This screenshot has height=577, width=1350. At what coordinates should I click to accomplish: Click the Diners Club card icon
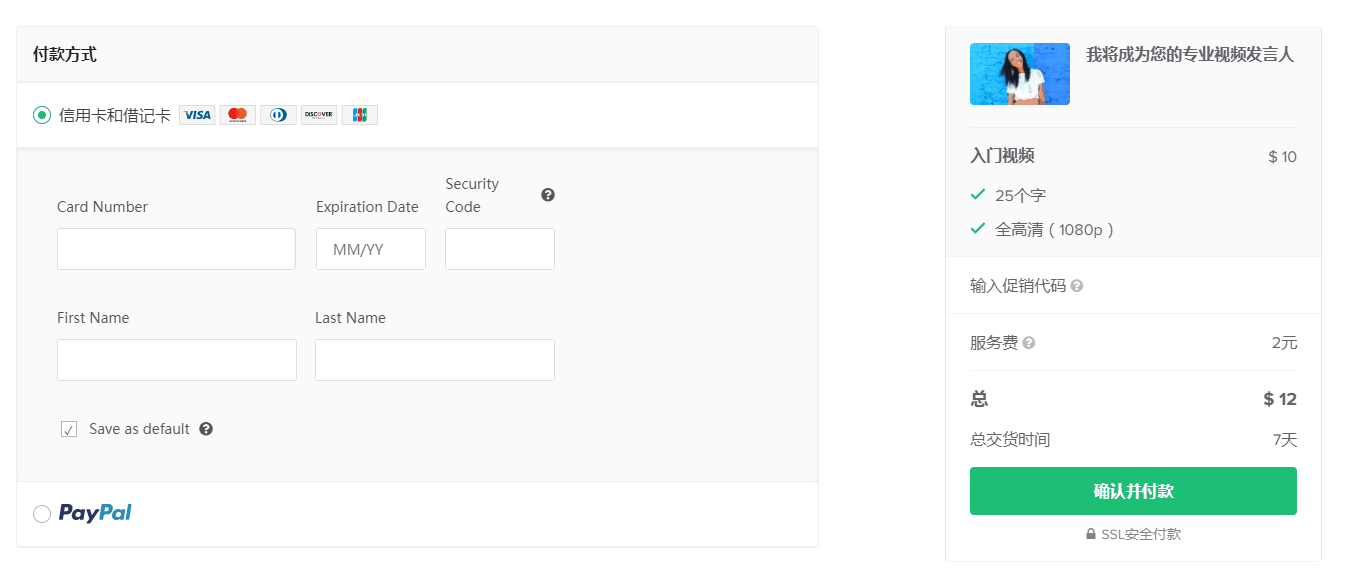coord(278,115)
